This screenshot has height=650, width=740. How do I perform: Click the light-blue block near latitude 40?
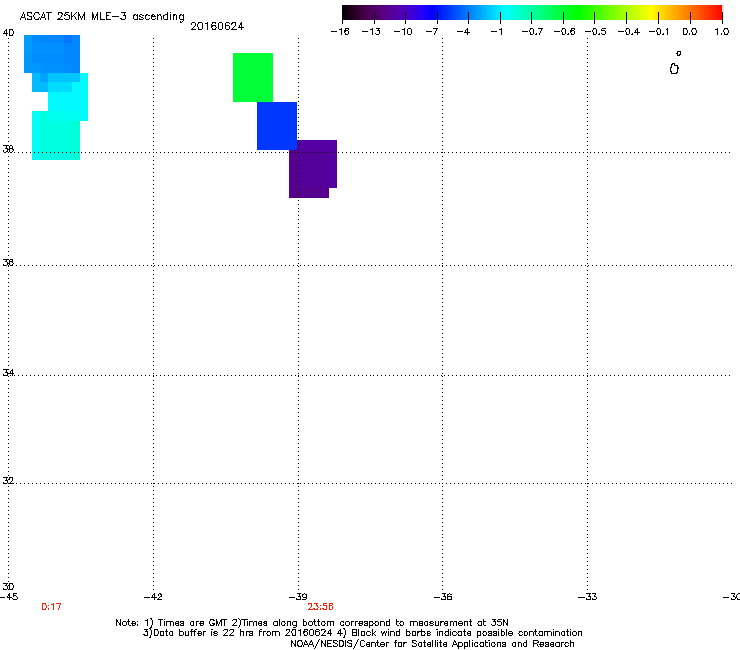pyautogui.click(x=52, y=54)
